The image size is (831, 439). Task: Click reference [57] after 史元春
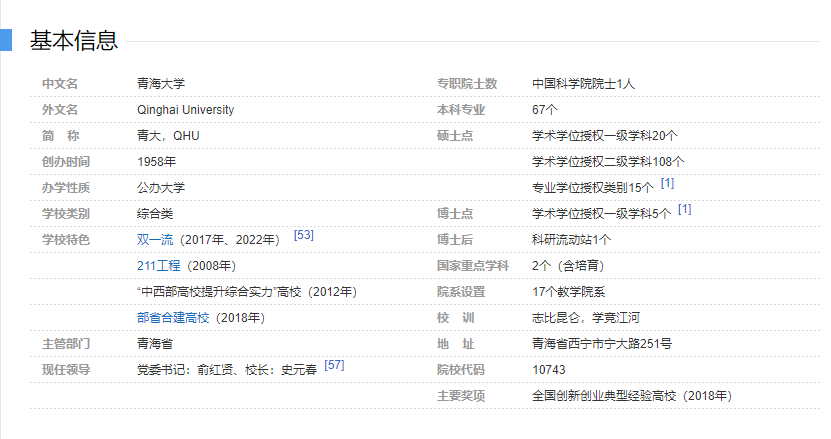(x=334, y=365)
